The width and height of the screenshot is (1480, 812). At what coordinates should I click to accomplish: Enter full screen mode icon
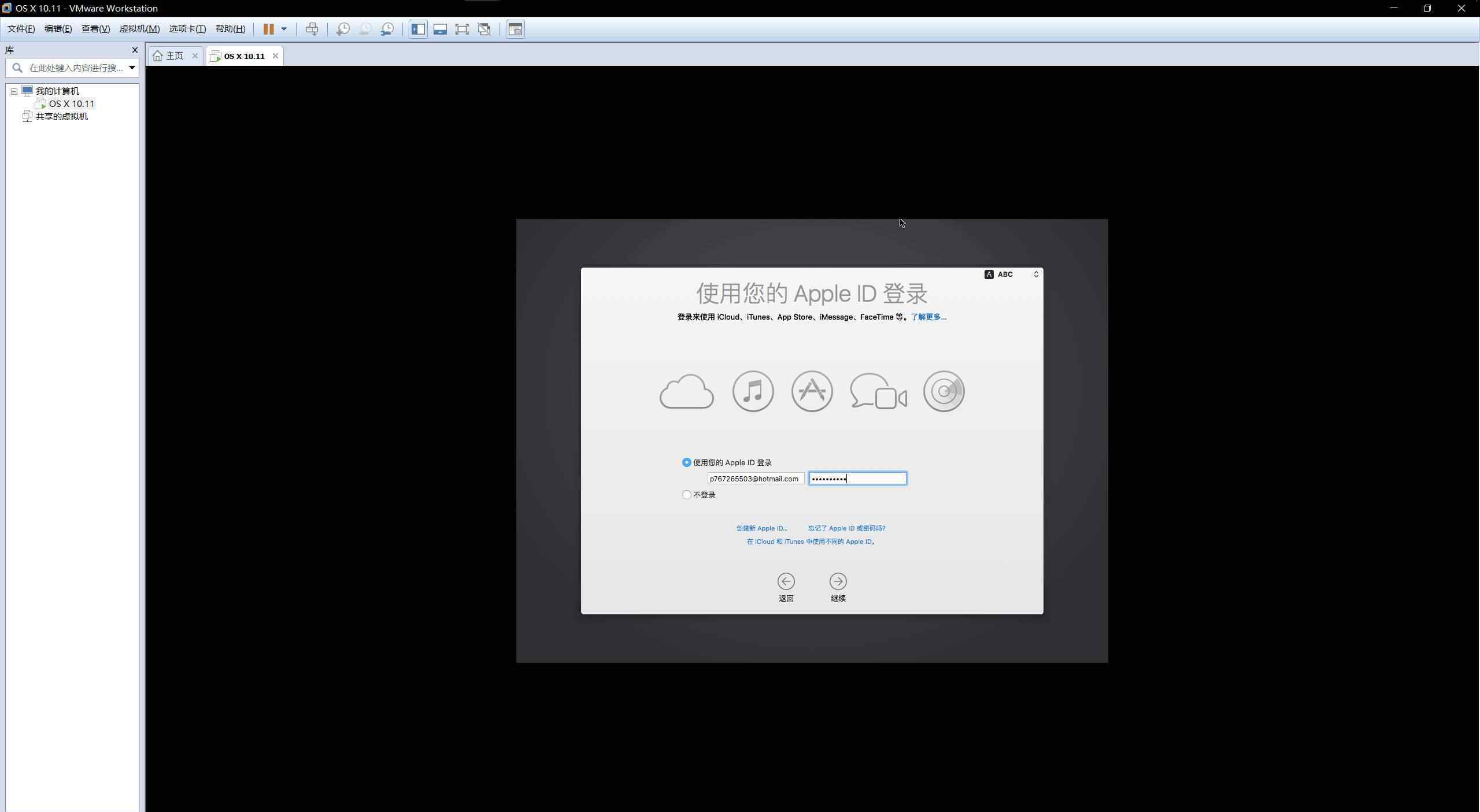click(462, 29)
